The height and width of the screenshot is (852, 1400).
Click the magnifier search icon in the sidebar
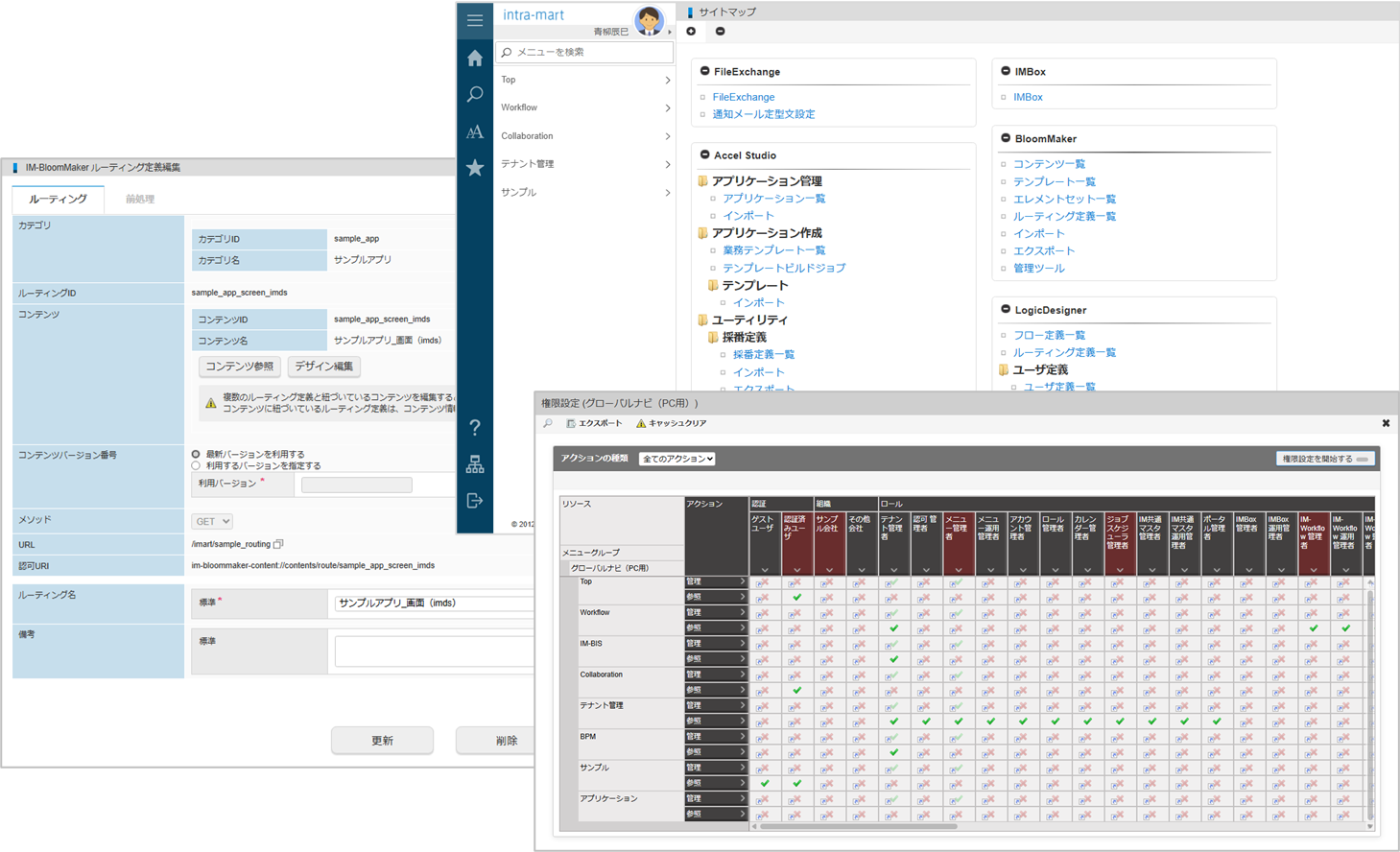click(475, 94)
